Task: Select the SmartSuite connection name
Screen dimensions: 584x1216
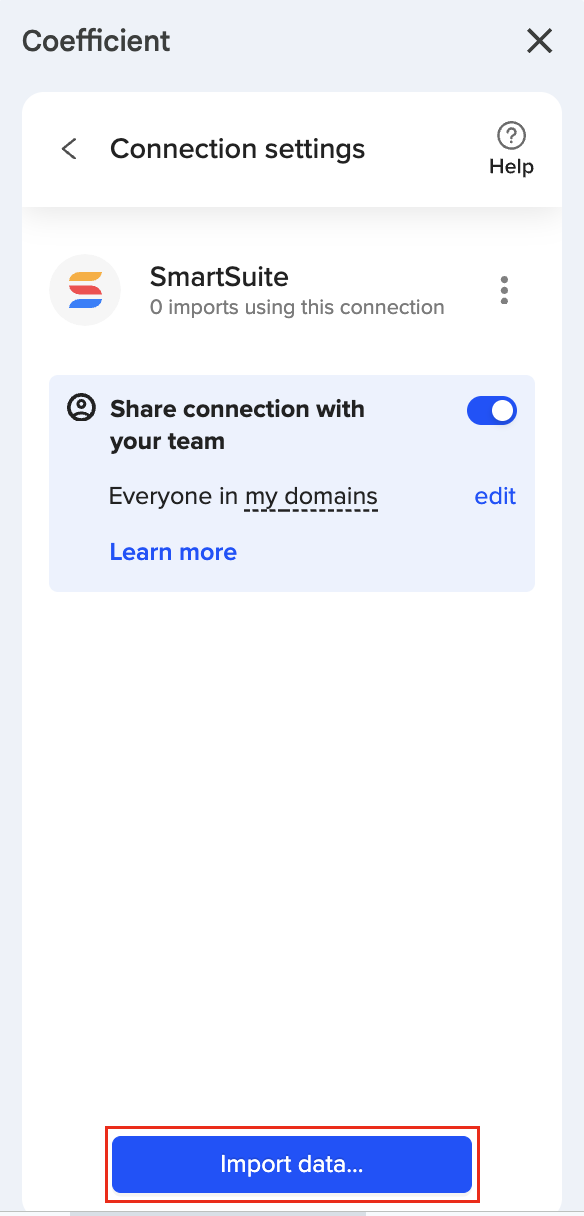Action: click(x=219, y=276)
